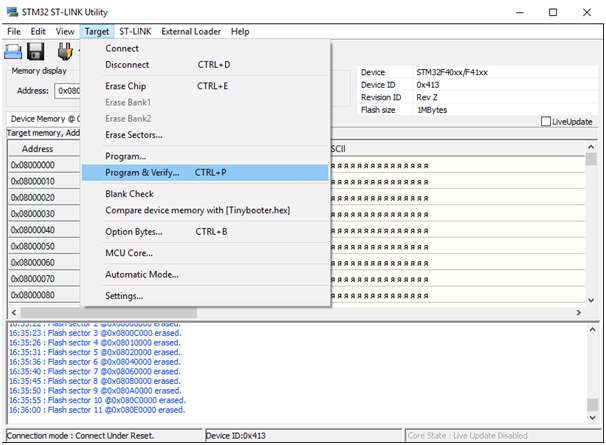Click memory grid scroll up arrow

591,147
